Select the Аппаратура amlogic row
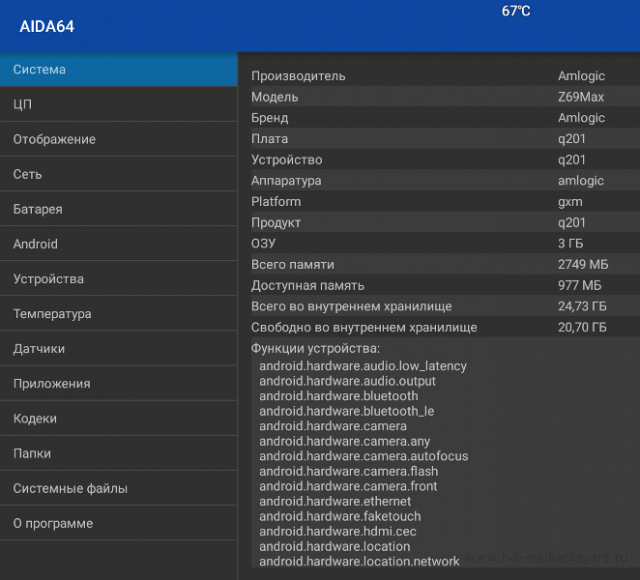Screen dimensions: 640x580 point(445,180)
